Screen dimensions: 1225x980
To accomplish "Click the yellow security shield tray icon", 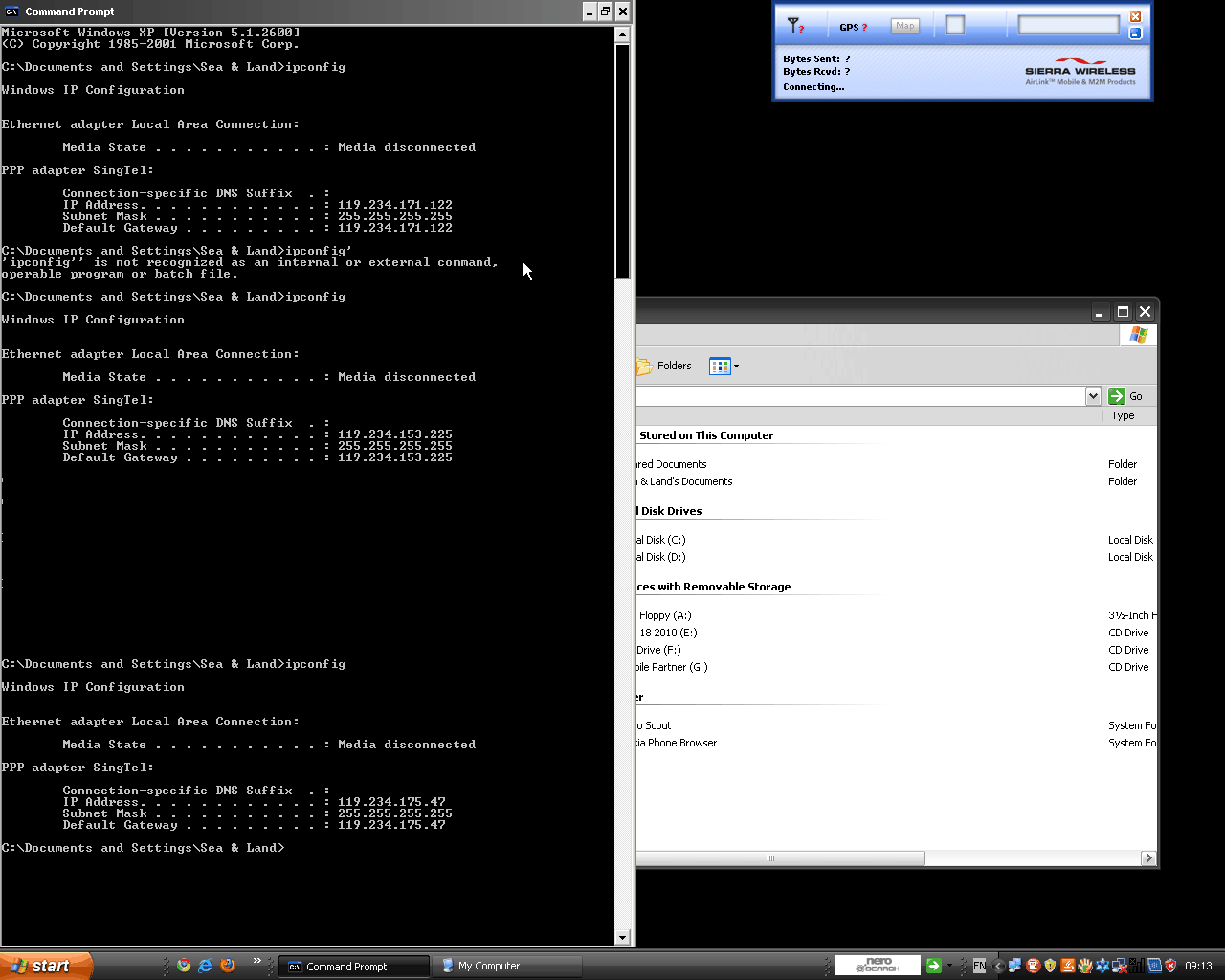I will tap(1050, 966).
